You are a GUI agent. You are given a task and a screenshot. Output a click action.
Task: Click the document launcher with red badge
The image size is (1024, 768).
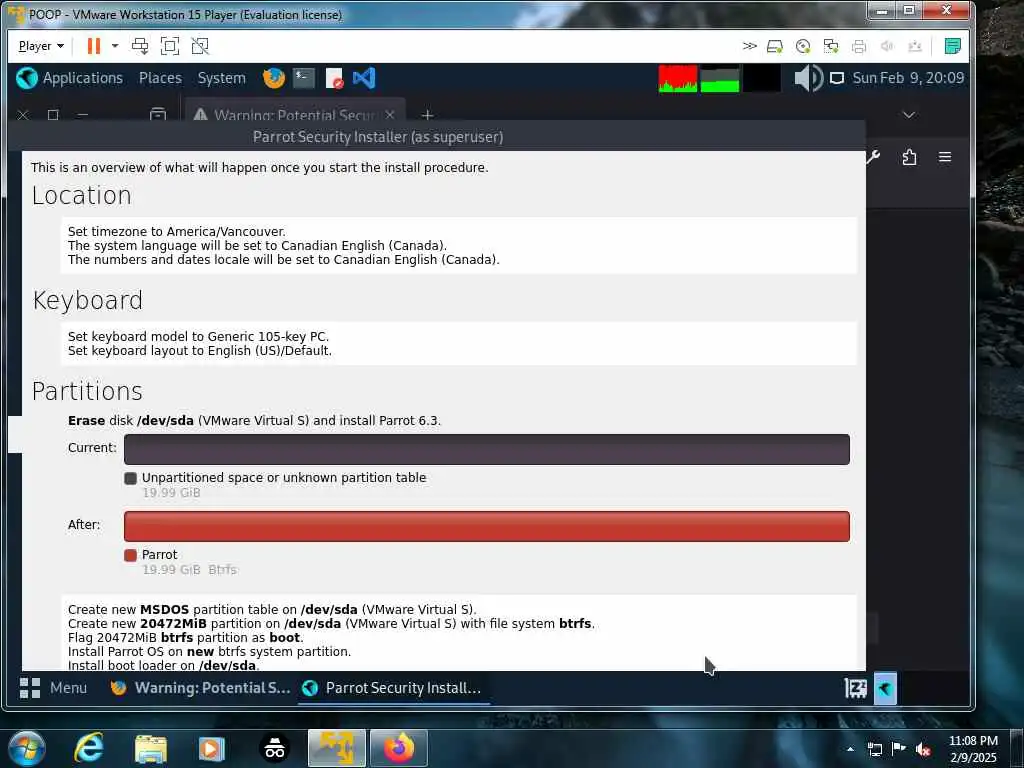pos(334,78)
